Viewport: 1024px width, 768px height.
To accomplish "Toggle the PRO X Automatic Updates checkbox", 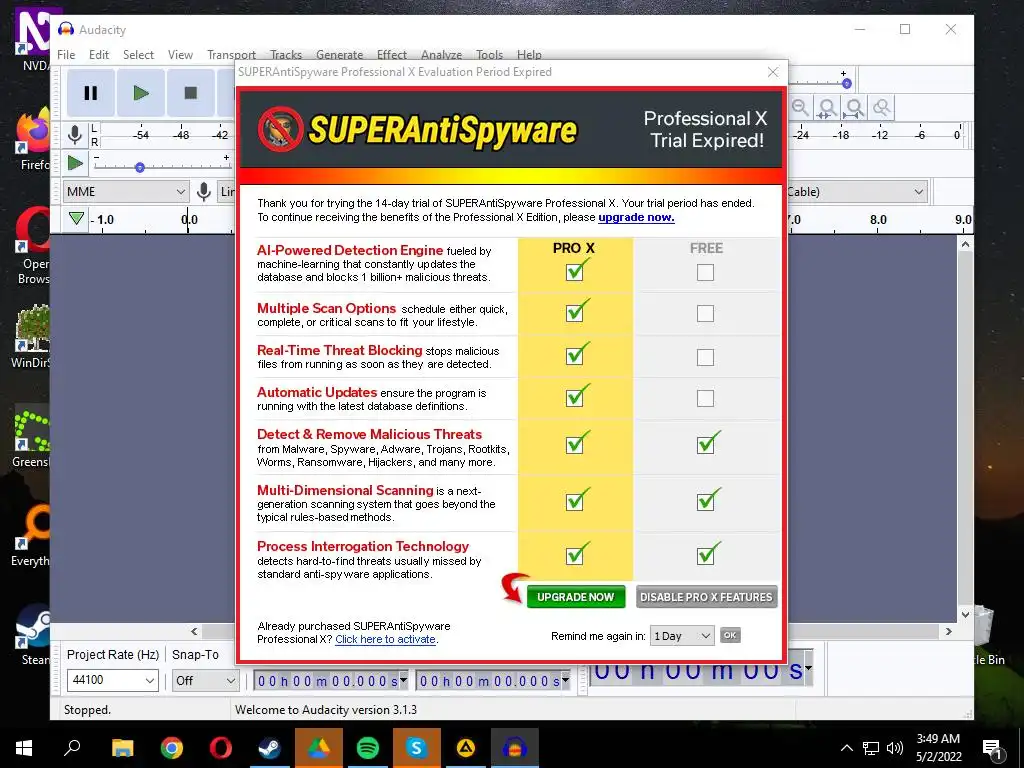I will tap(575, 398).
